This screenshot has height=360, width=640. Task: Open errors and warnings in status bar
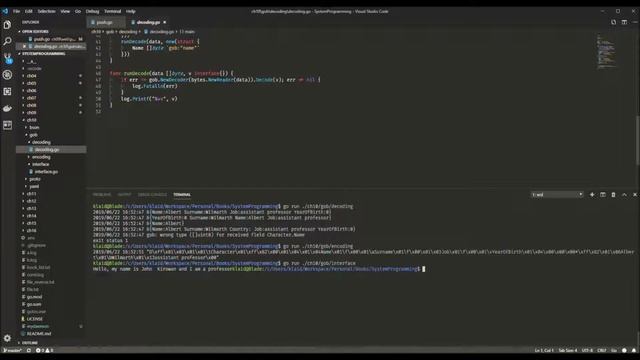tap(44, 350)
